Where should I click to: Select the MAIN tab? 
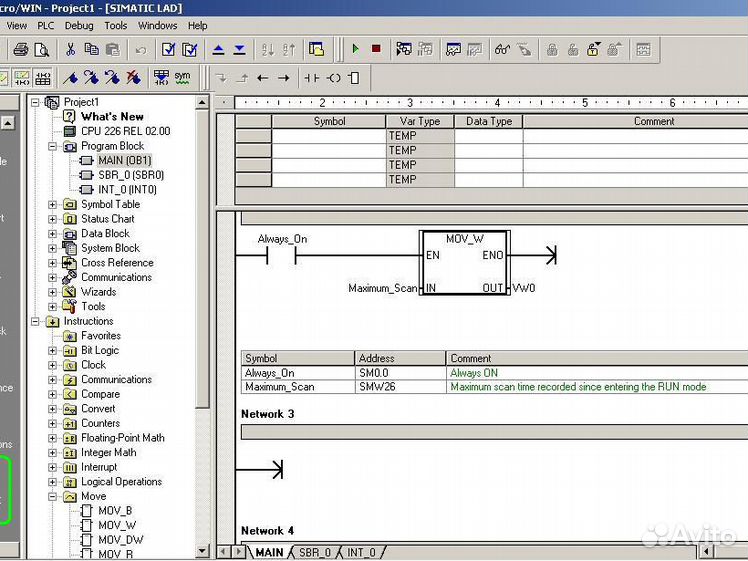(x=270, y=552)
